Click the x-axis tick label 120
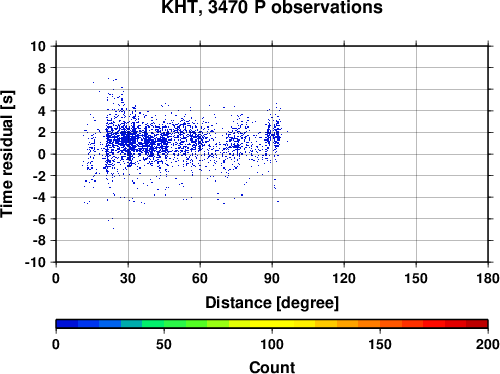Screen dimensions: 500x374 344,278
